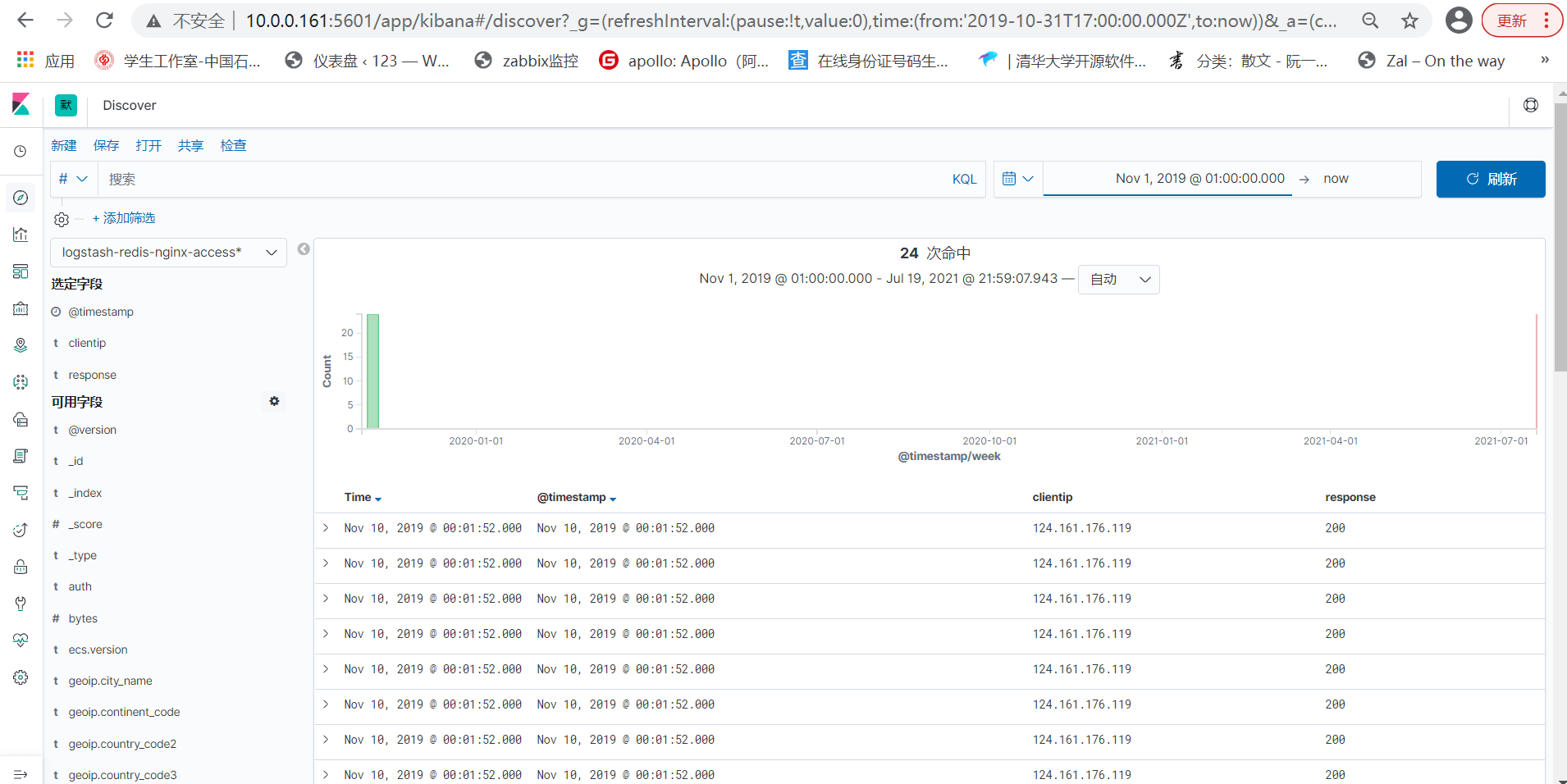Viewport: 1567px width, 784px height.
Task: Open Uptime icon in sidebar
Action: tap(21, 530)
